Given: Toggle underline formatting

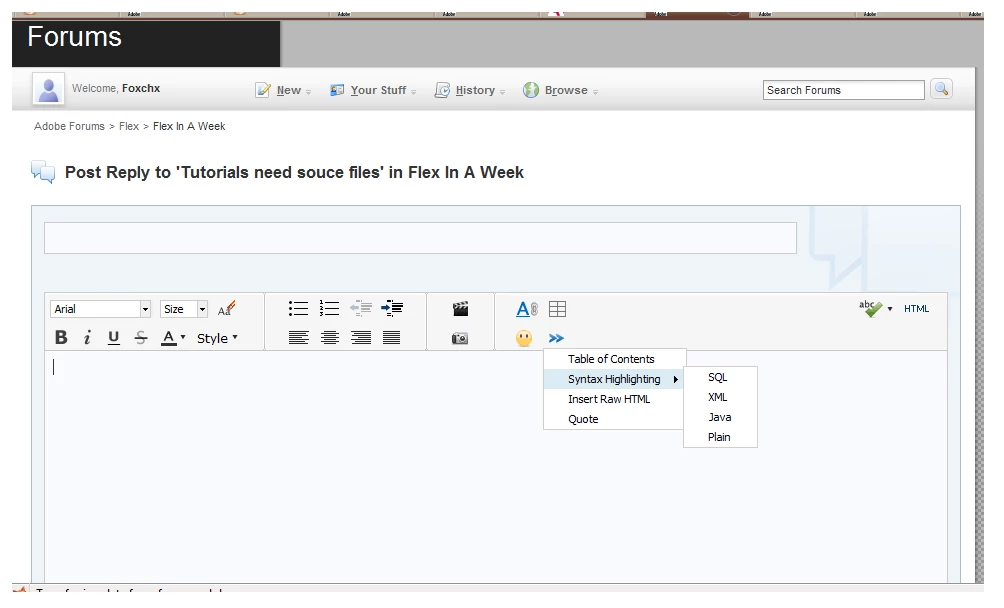Looking at the screenshot, I should click(113, 337).
